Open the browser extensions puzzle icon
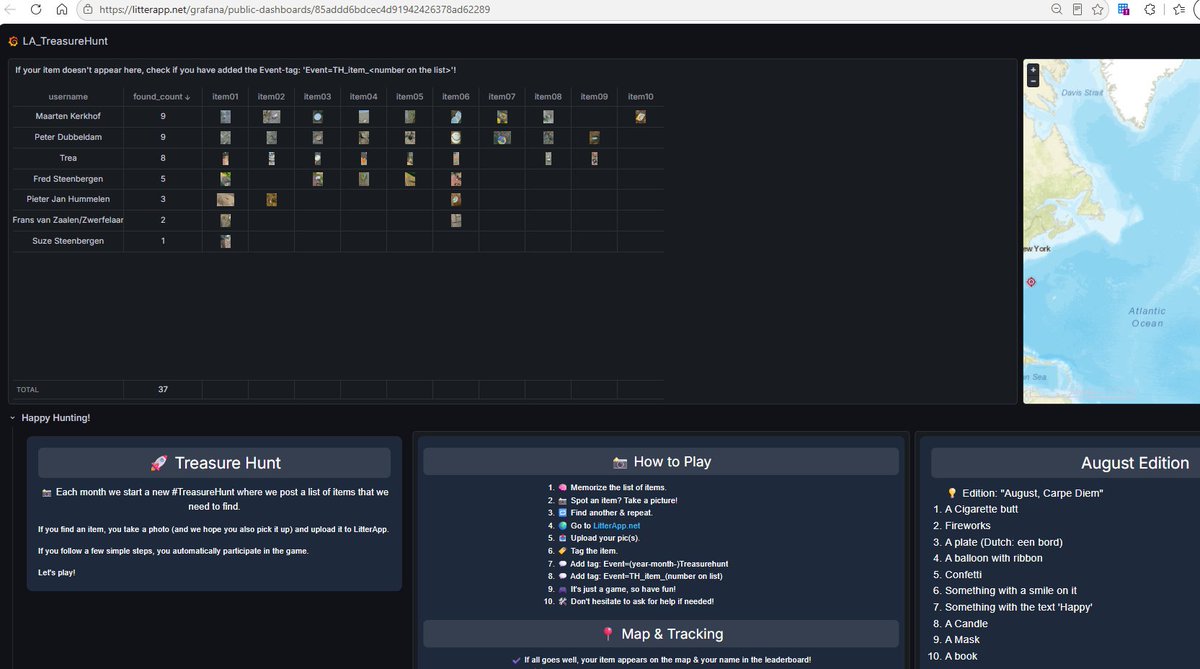This screenshot has height=669, width=1200. [x=1149, y=9]
